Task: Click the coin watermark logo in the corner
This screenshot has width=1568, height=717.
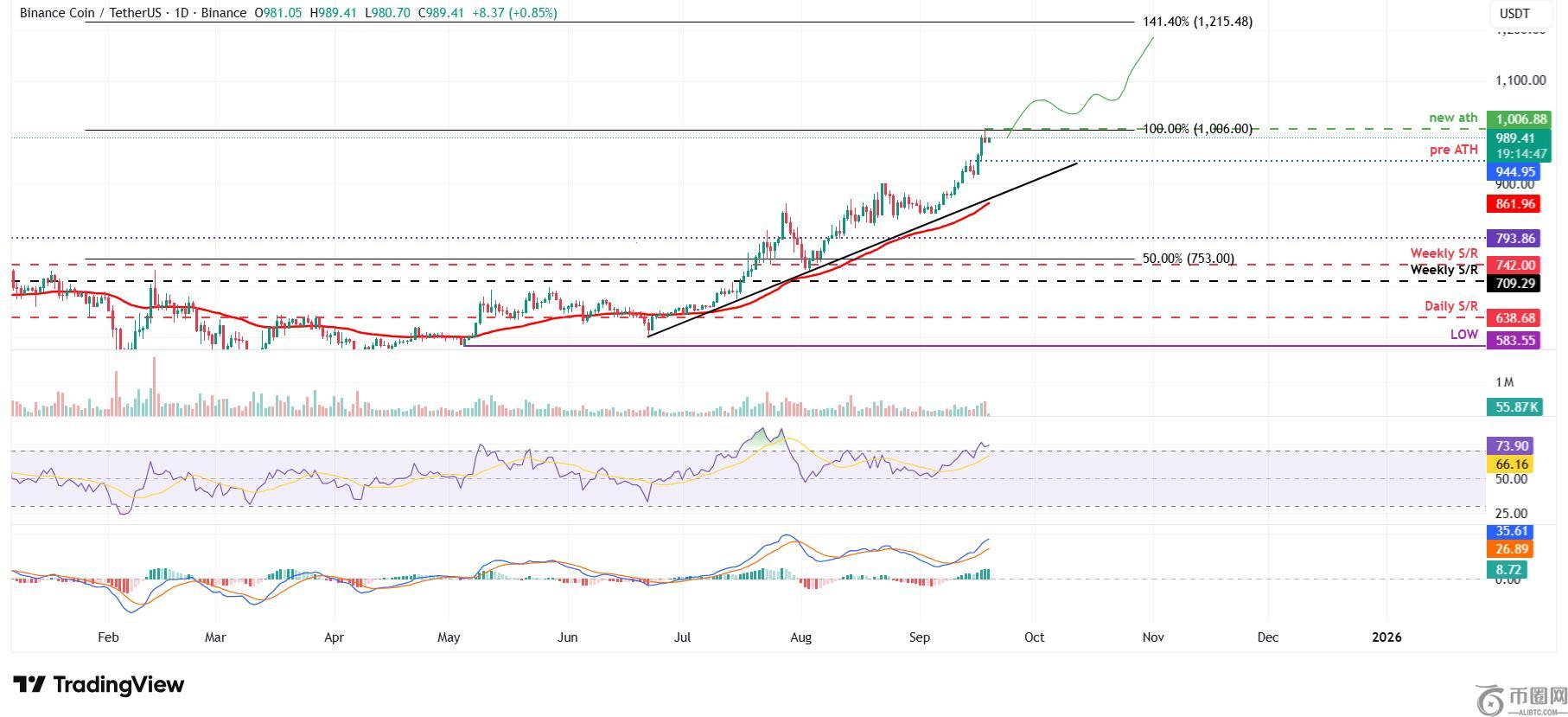Action: point(1489,699)
